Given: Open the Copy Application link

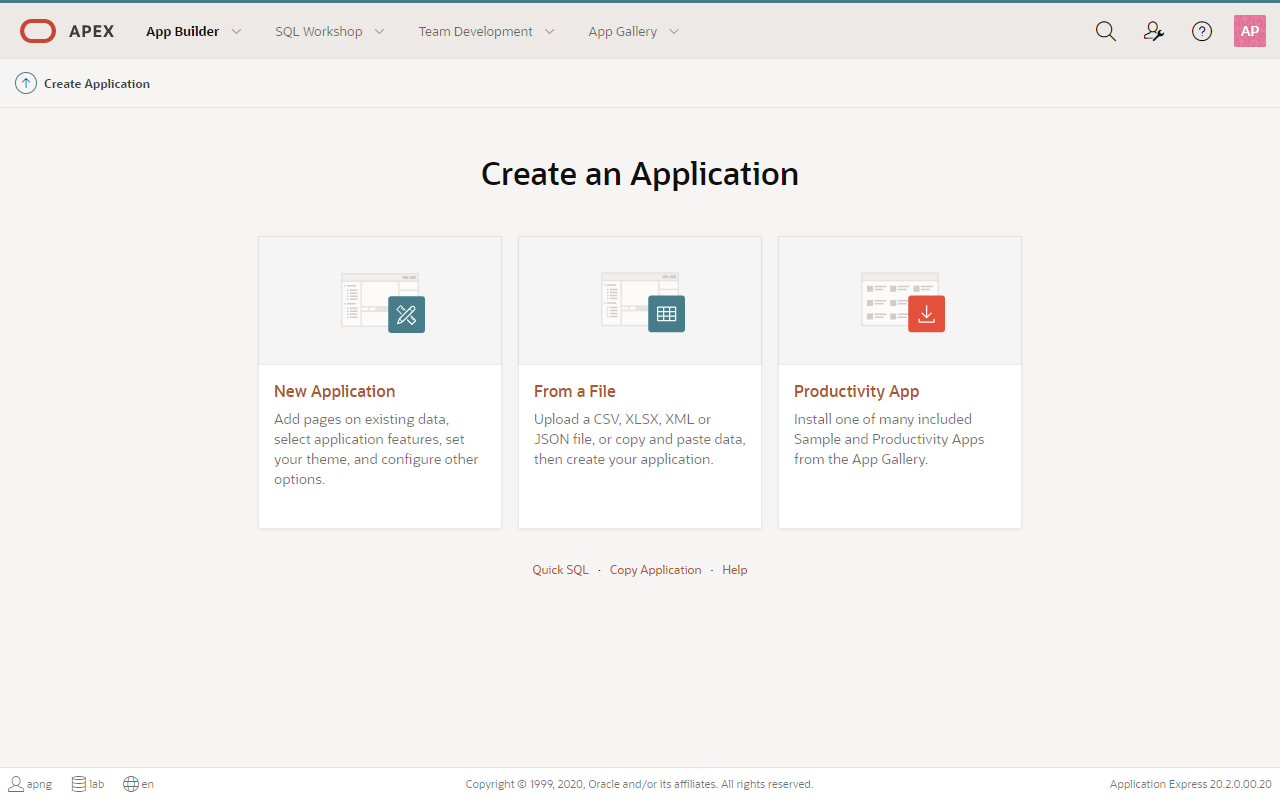Looking at the screenshot, I should click(656, 570).
